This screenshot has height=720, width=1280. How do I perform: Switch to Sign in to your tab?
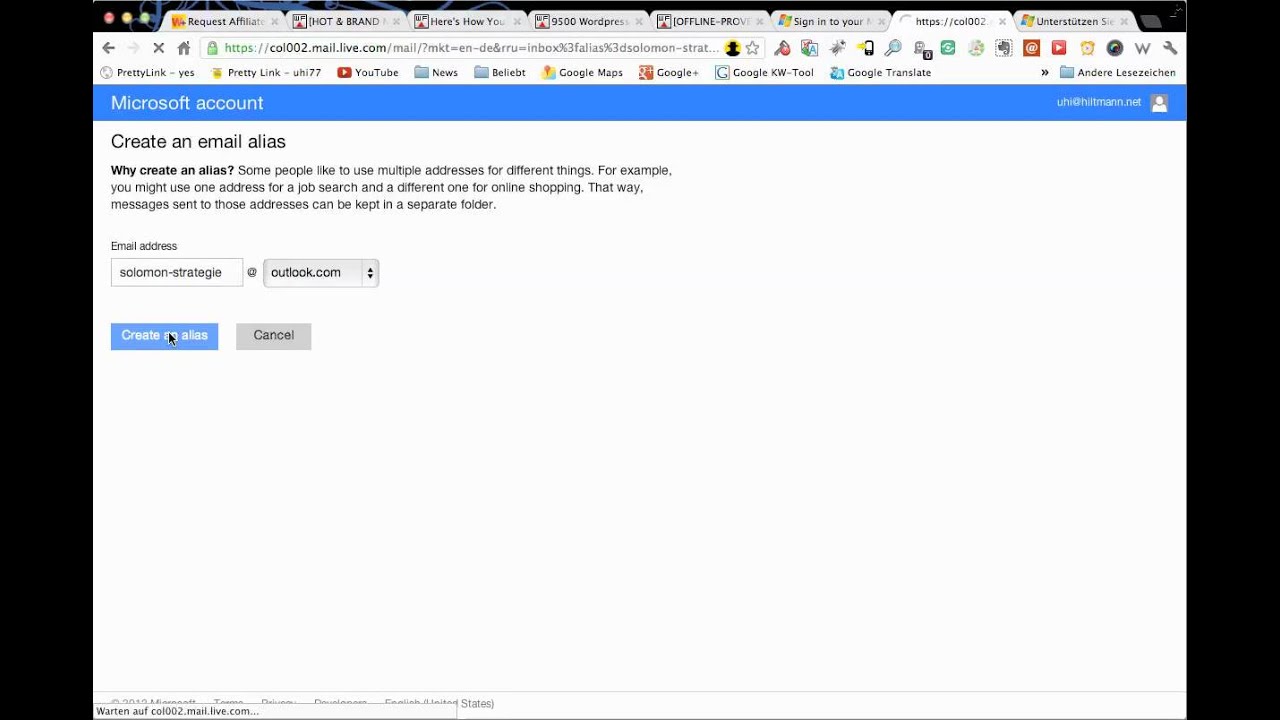pyautogui.click(x=830, y=21)
